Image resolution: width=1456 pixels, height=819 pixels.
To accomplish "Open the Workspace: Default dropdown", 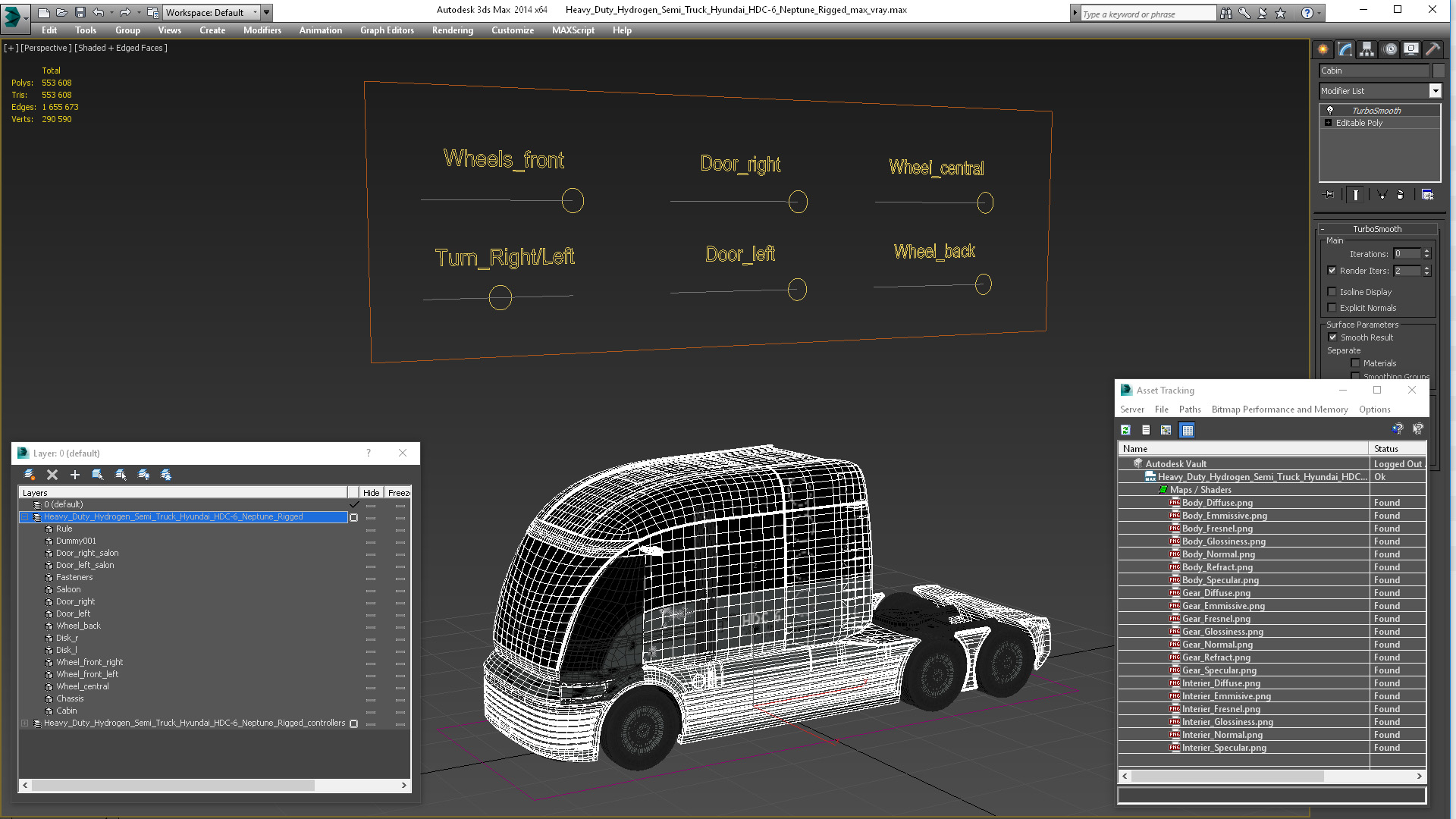I will tap(212, 12).
